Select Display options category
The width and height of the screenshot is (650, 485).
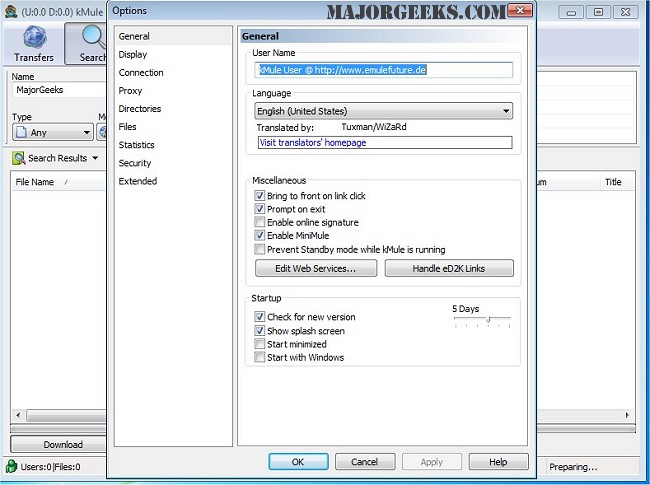133,54
